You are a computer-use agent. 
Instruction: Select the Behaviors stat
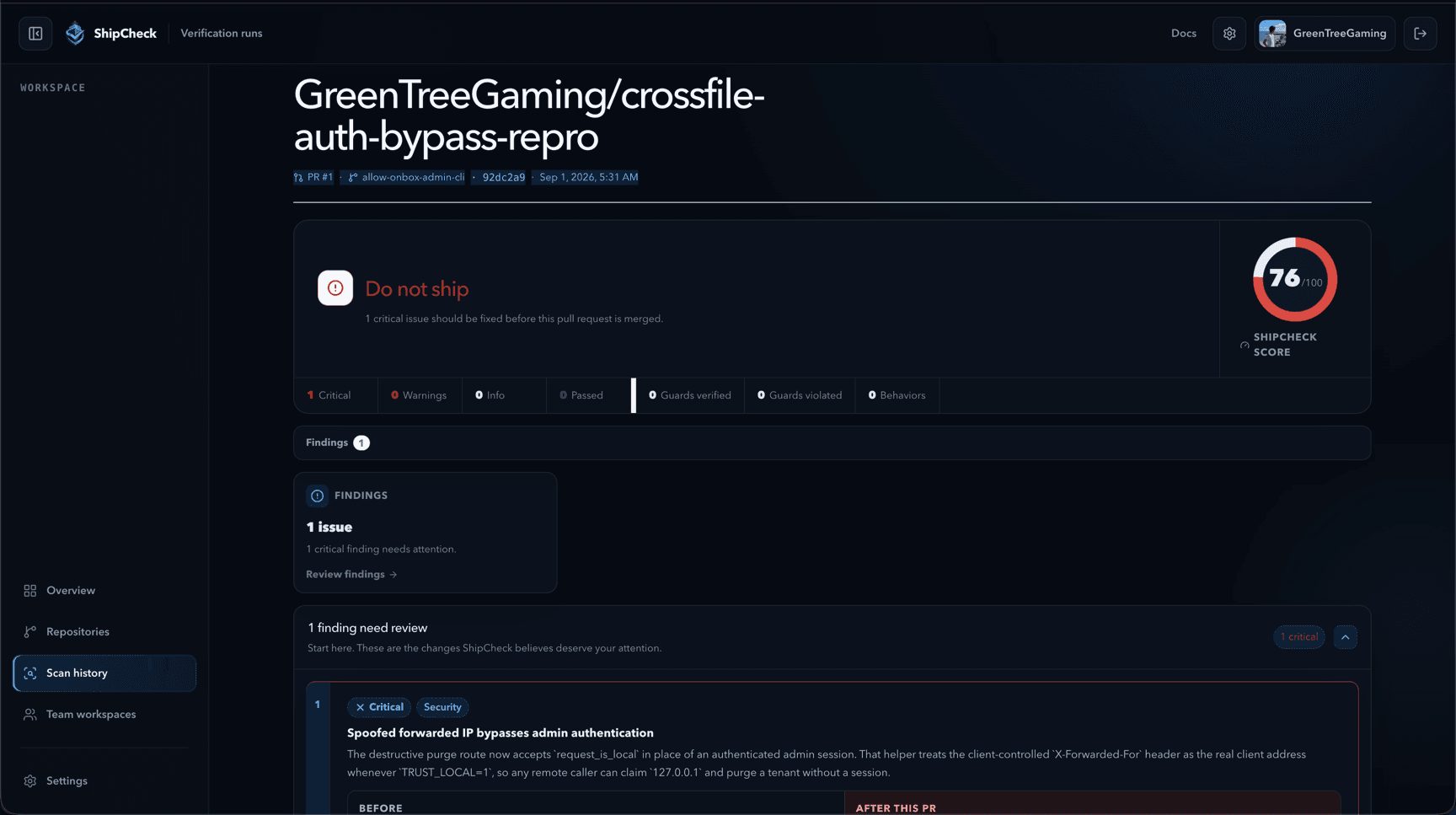tap(897, 395)
